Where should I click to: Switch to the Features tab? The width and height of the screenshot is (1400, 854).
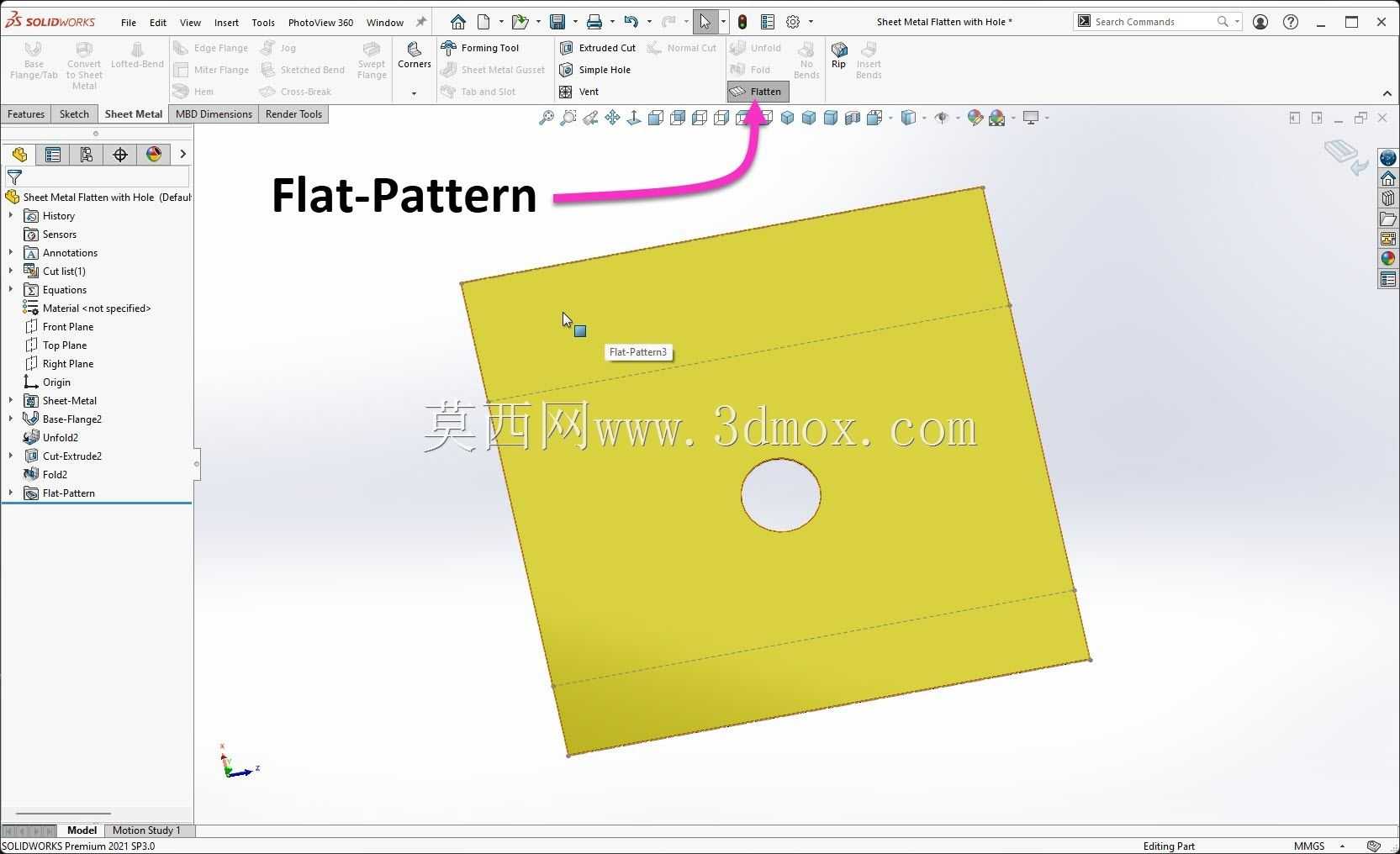pyautogui.click(x=26, y=114)
